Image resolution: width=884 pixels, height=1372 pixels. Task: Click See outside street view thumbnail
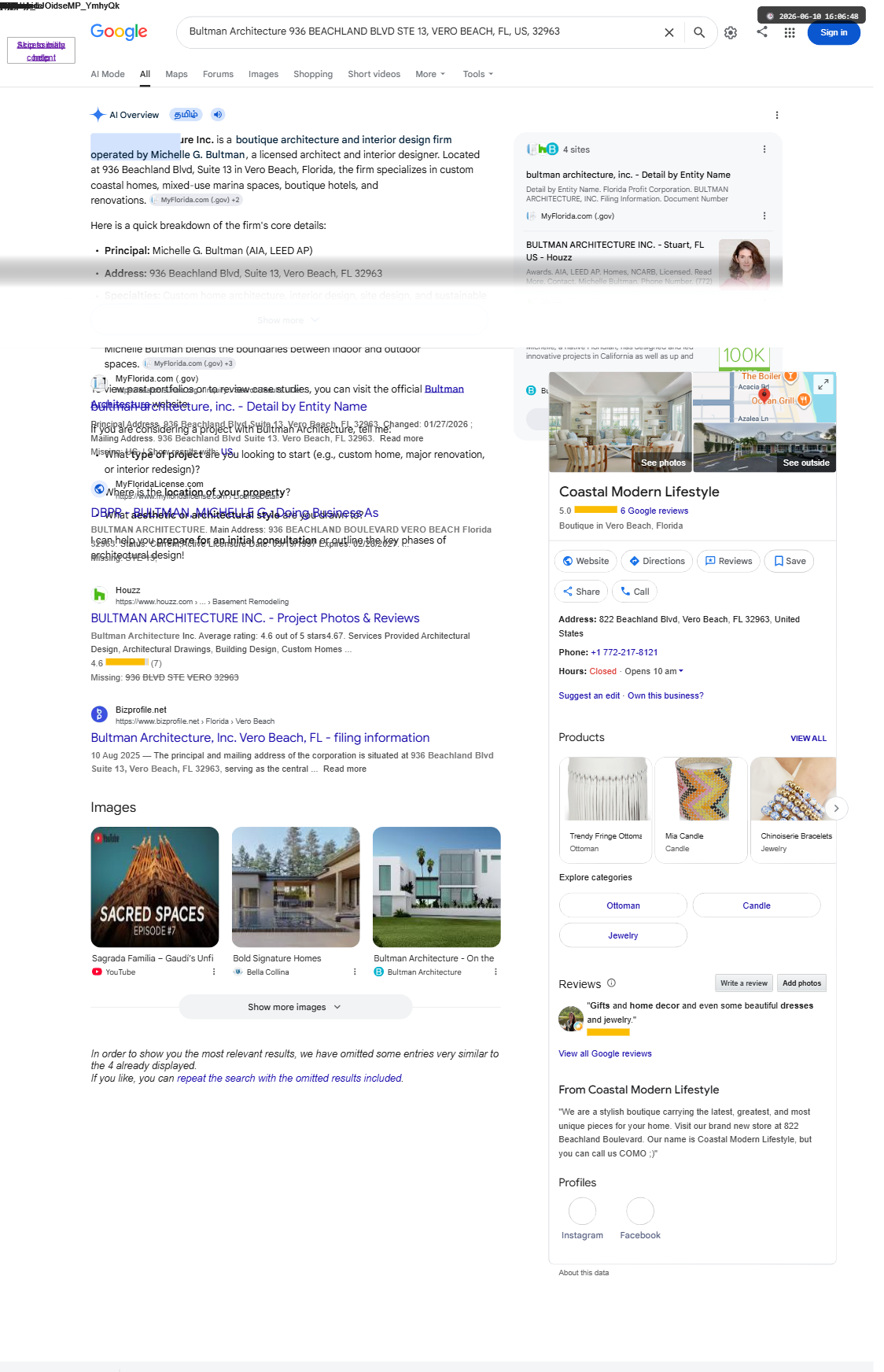(764, 448)
